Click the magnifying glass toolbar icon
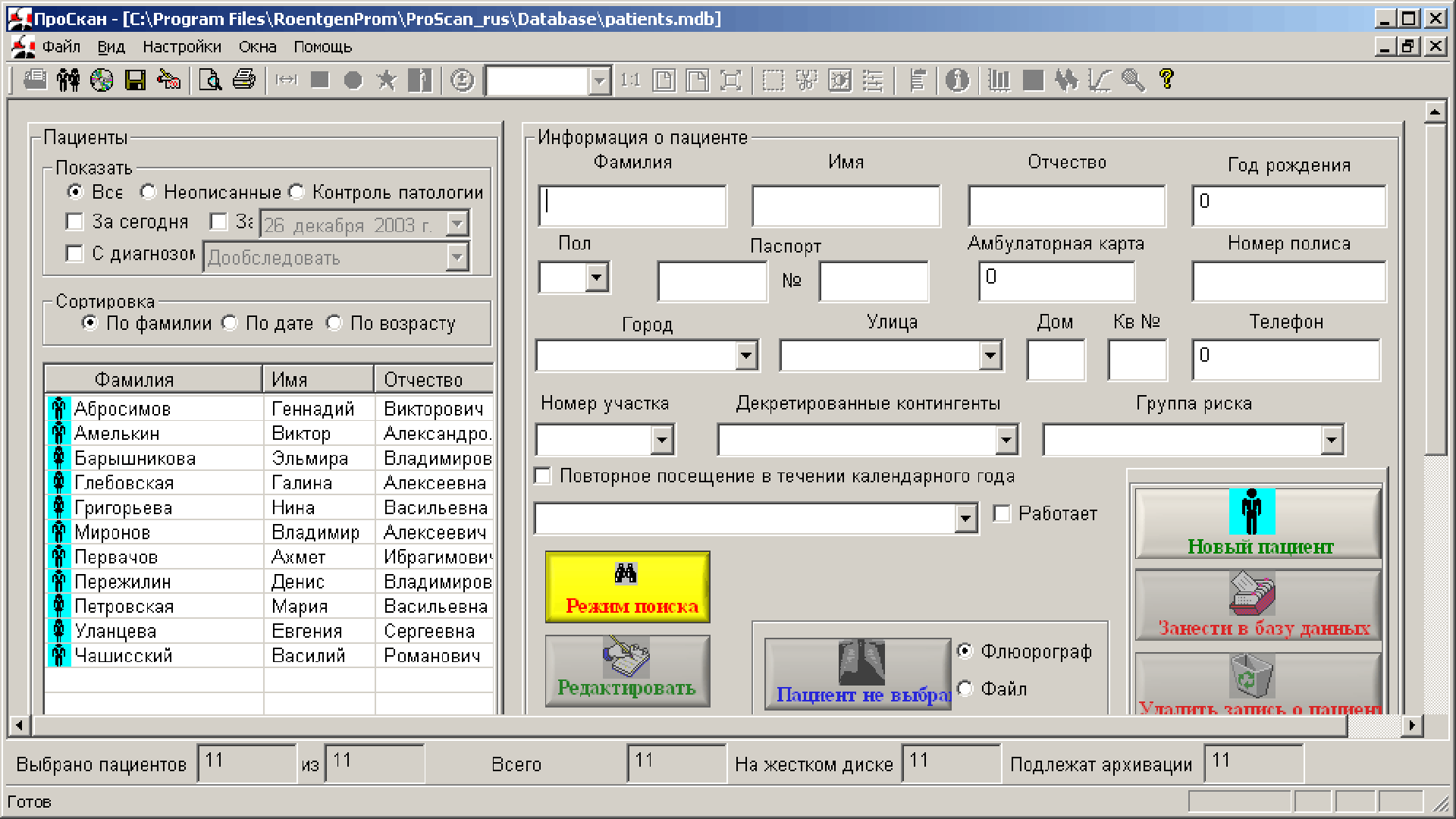Screen dimensions: 1456x819 1133,80
